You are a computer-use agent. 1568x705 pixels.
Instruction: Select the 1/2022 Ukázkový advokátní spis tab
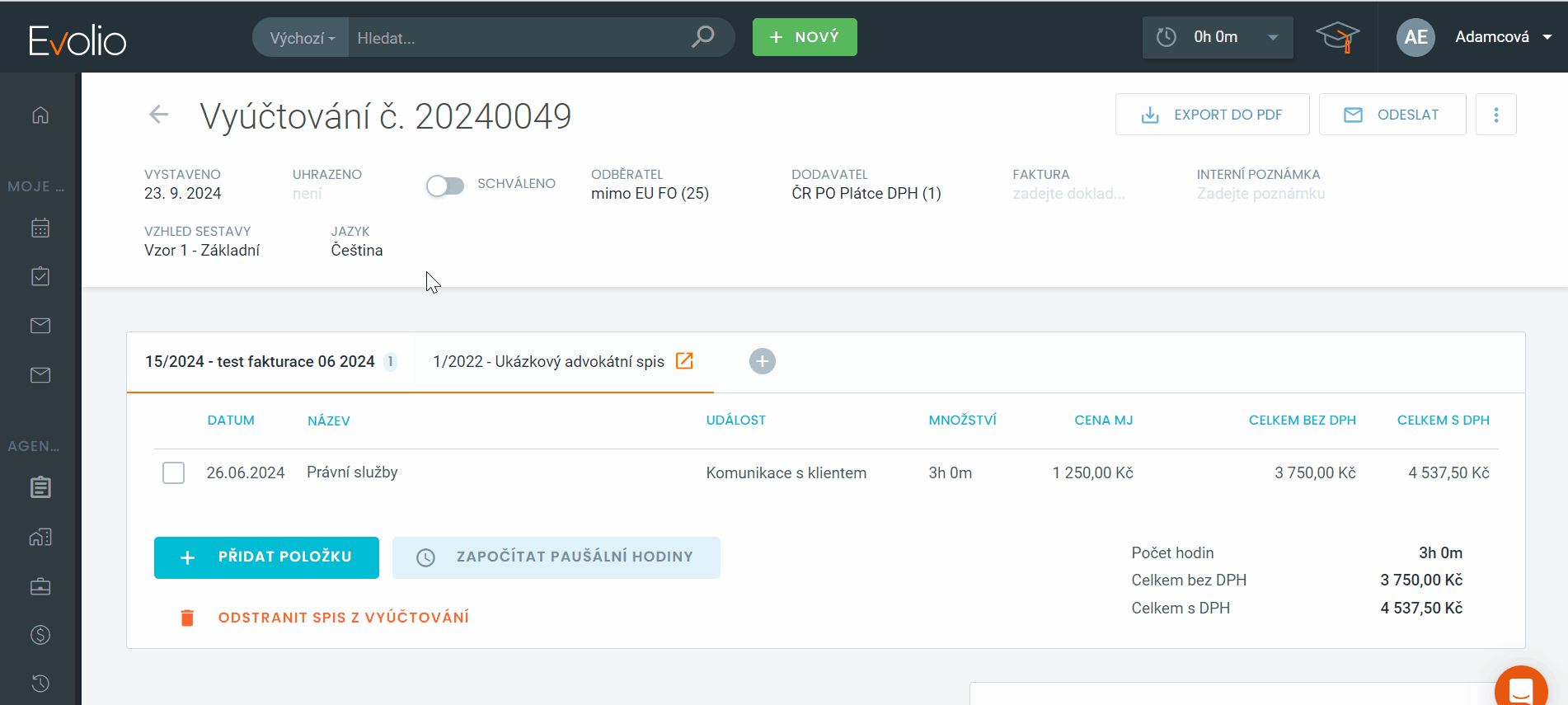click(x=548, y=362)
